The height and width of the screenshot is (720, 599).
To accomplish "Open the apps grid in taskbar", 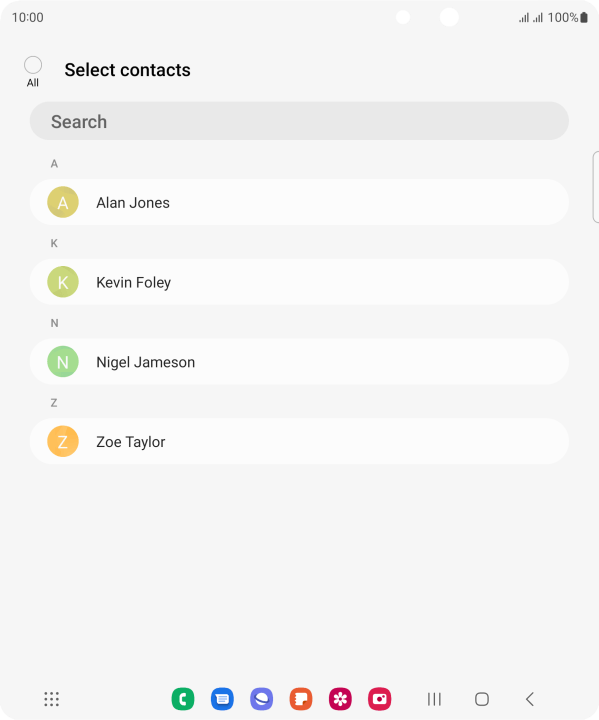I will pos(51,699).
